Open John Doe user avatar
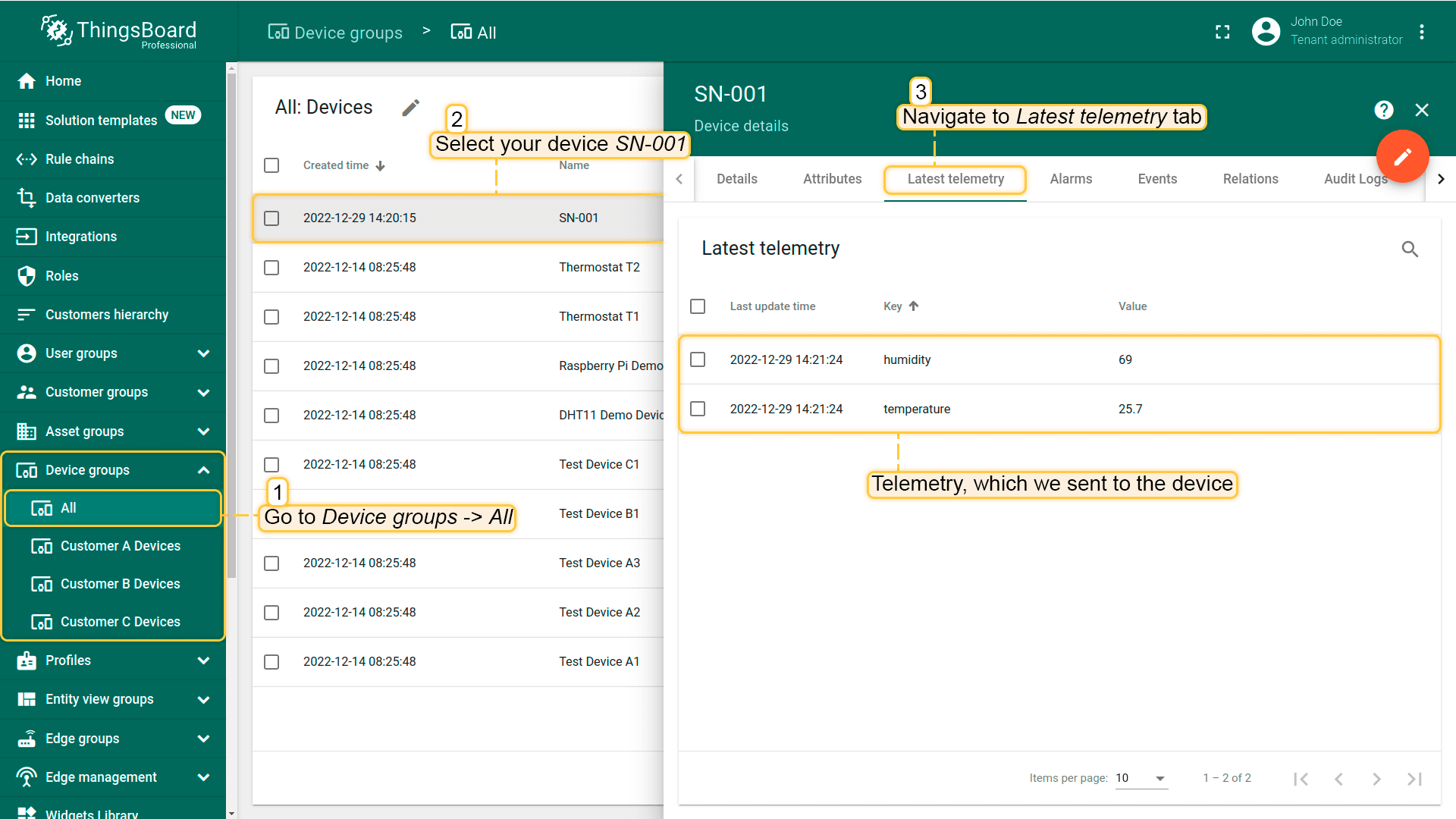 [1266, 31]
